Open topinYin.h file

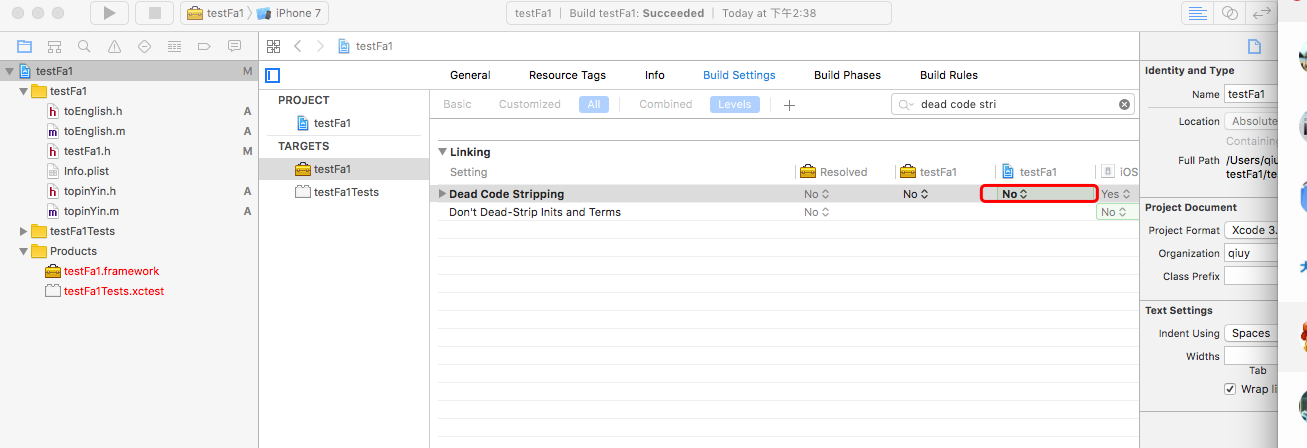coord(90,191)
